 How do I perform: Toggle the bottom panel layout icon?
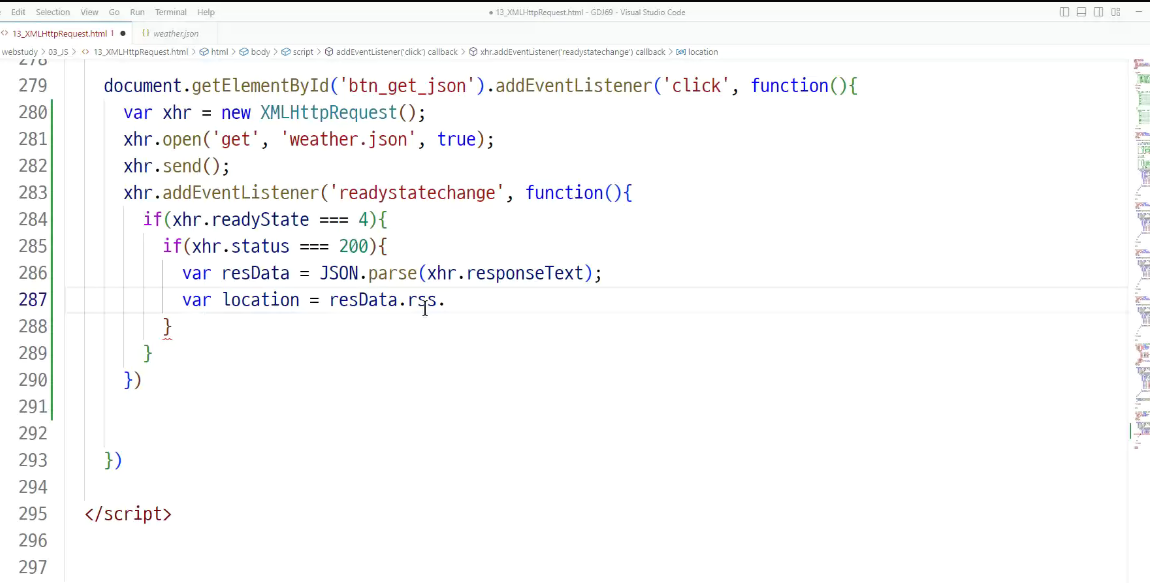(x=1081, y=12)
